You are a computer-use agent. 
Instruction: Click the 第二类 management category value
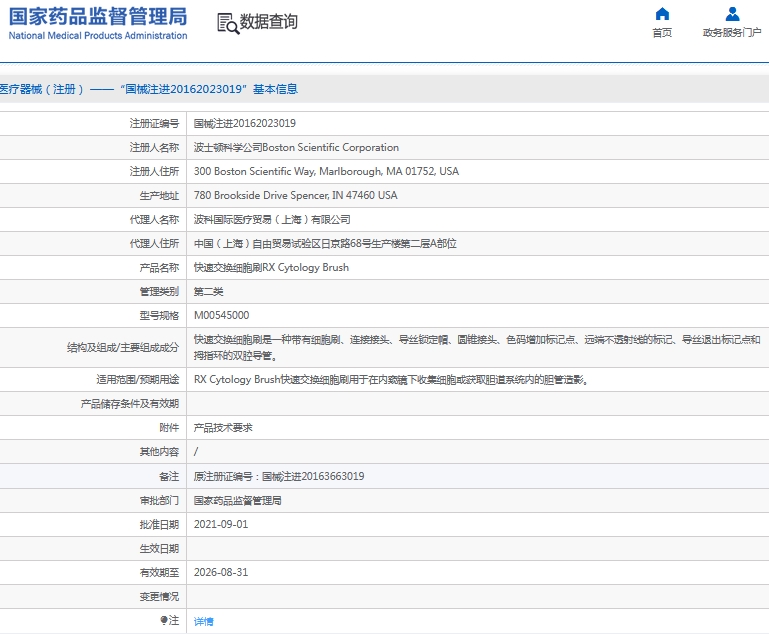pyautogui.click(x=208, y=291)
